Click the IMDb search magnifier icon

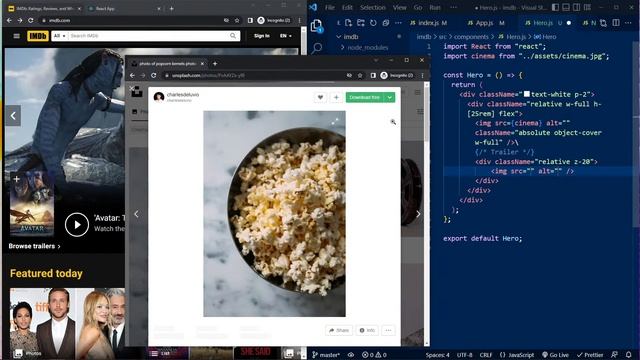coord(233,36)
